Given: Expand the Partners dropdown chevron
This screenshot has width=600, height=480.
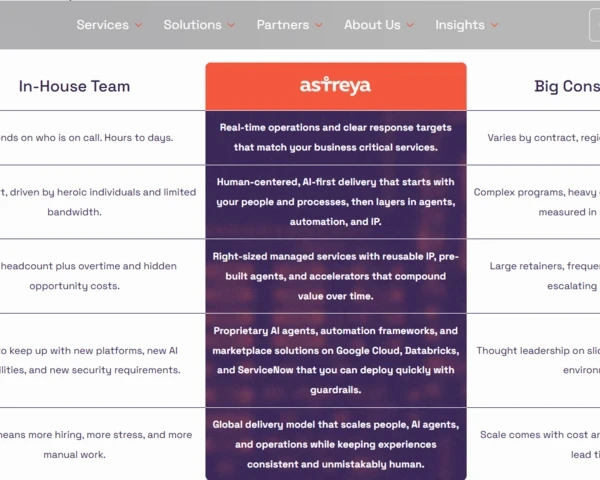Looking at the screenshot, I should coord(319,25).
